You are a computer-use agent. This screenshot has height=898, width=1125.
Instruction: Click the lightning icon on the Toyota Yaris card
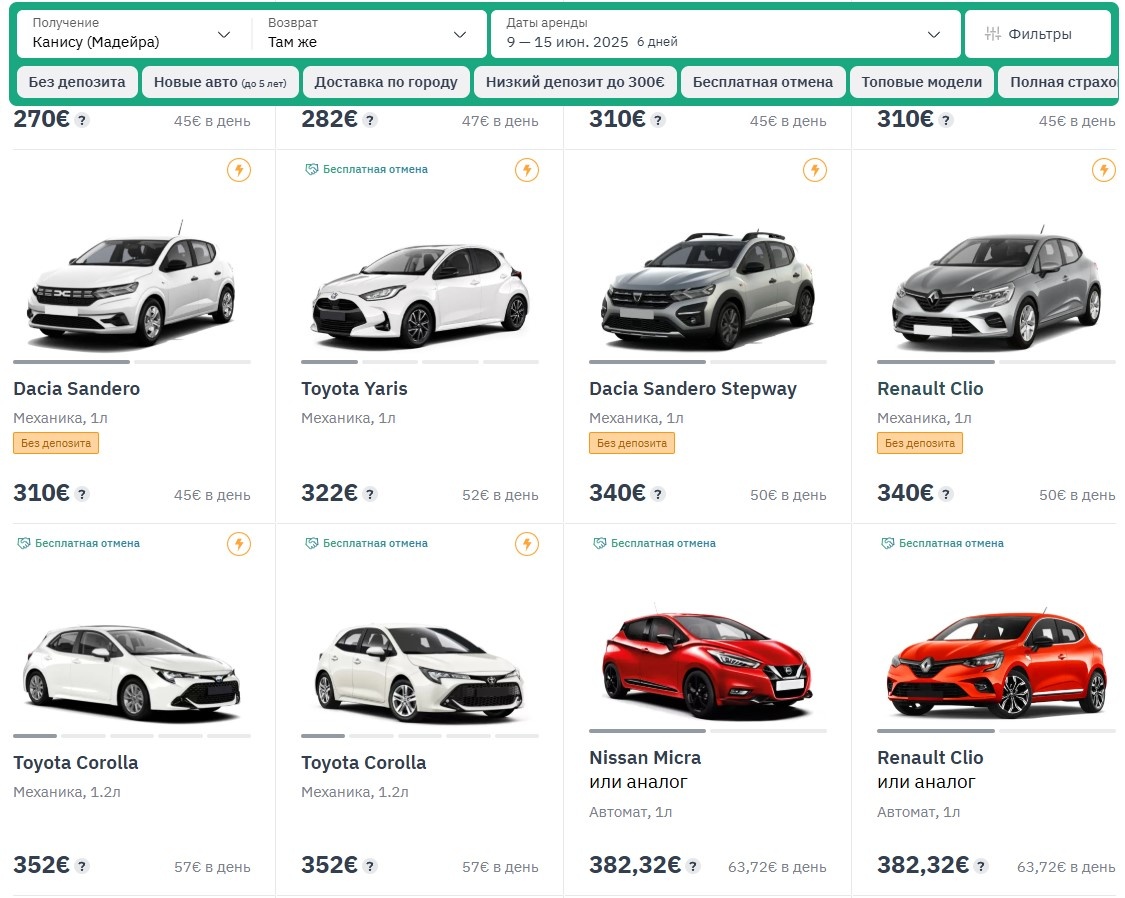pos(527,170)
